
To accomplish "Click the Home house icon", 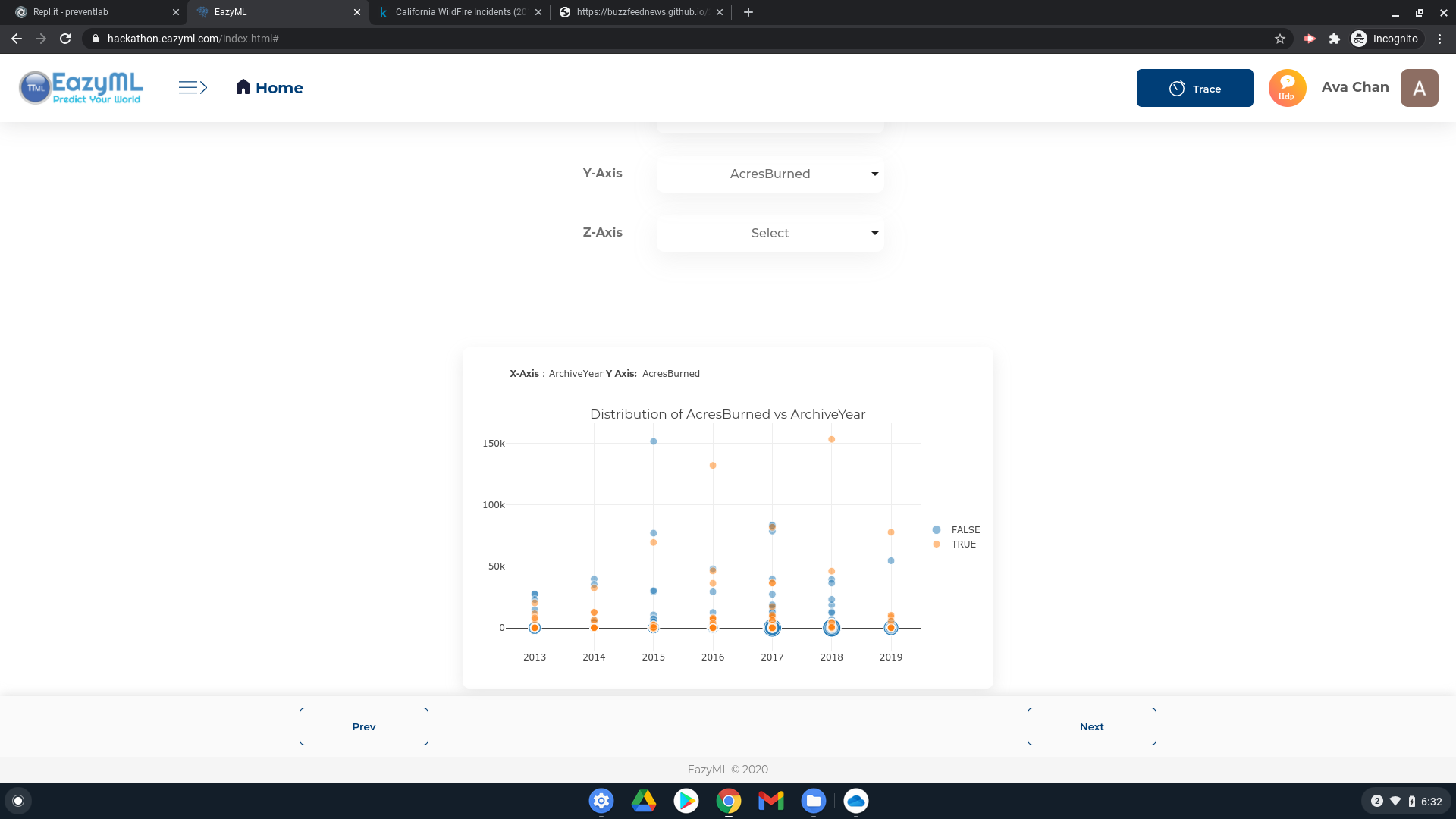I will 243,87.
